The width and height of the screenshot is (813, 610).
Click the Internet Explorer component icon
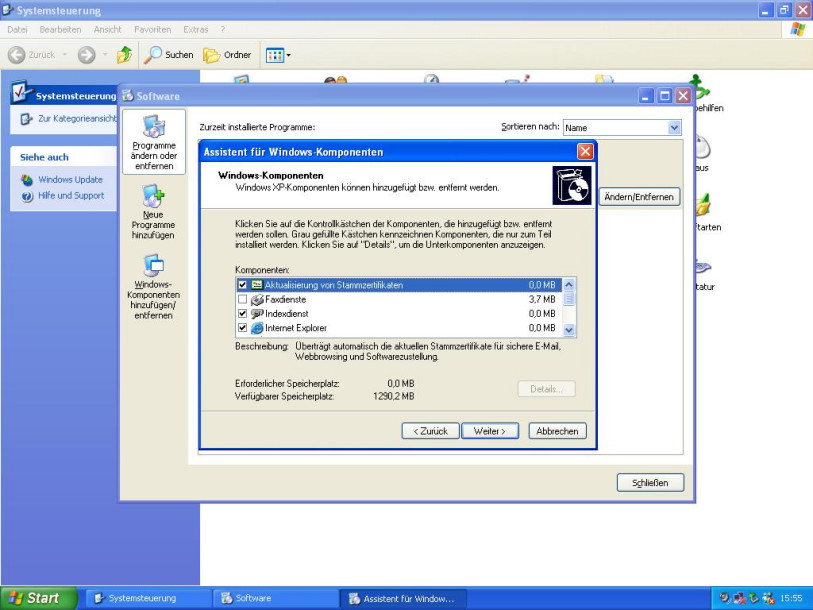257,328
